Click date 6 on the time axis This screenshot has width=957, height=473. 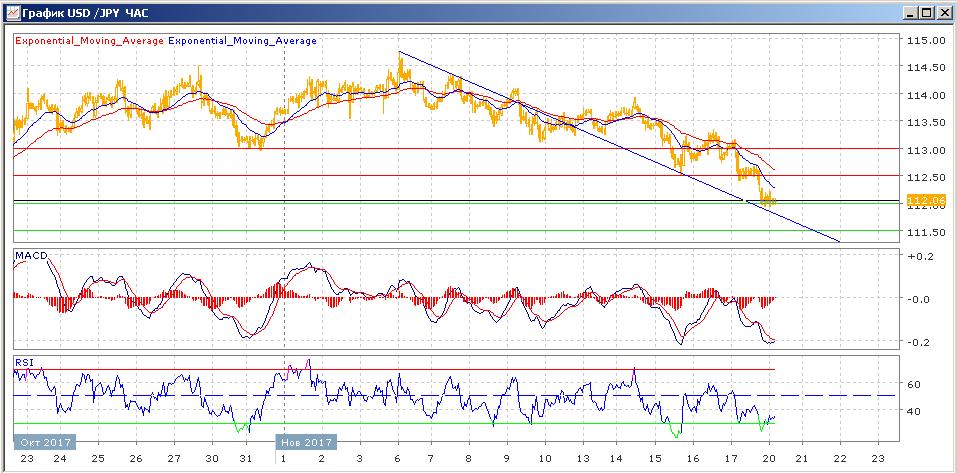397,458
